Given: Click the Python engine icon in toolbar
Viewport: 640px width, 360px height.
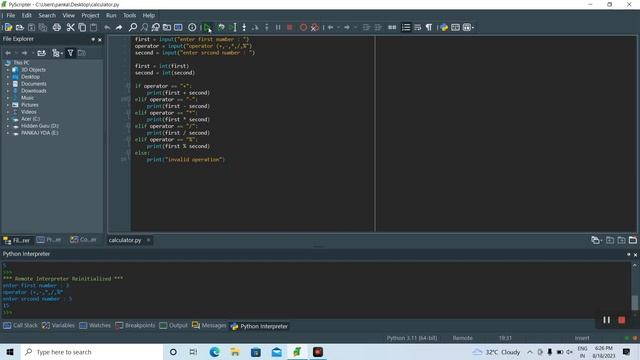Looking at the screenshot, I should (x=444, y=27).
